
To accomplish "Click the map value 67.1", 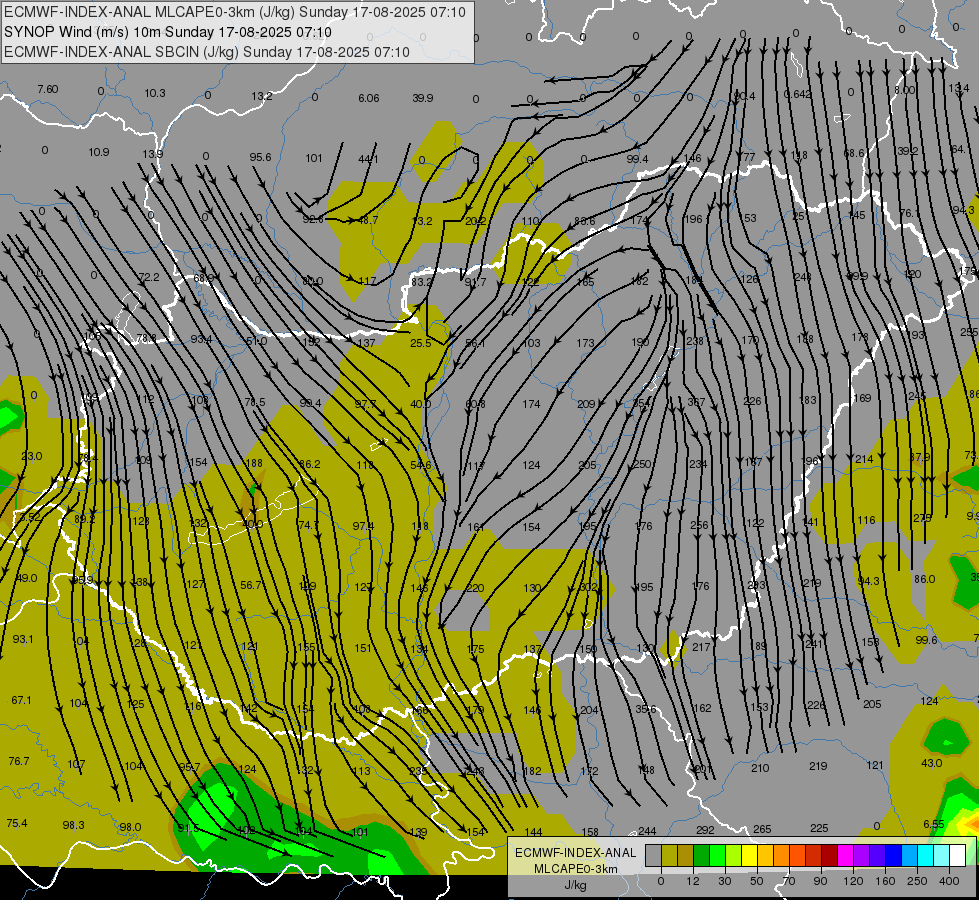I will (21, 701).
